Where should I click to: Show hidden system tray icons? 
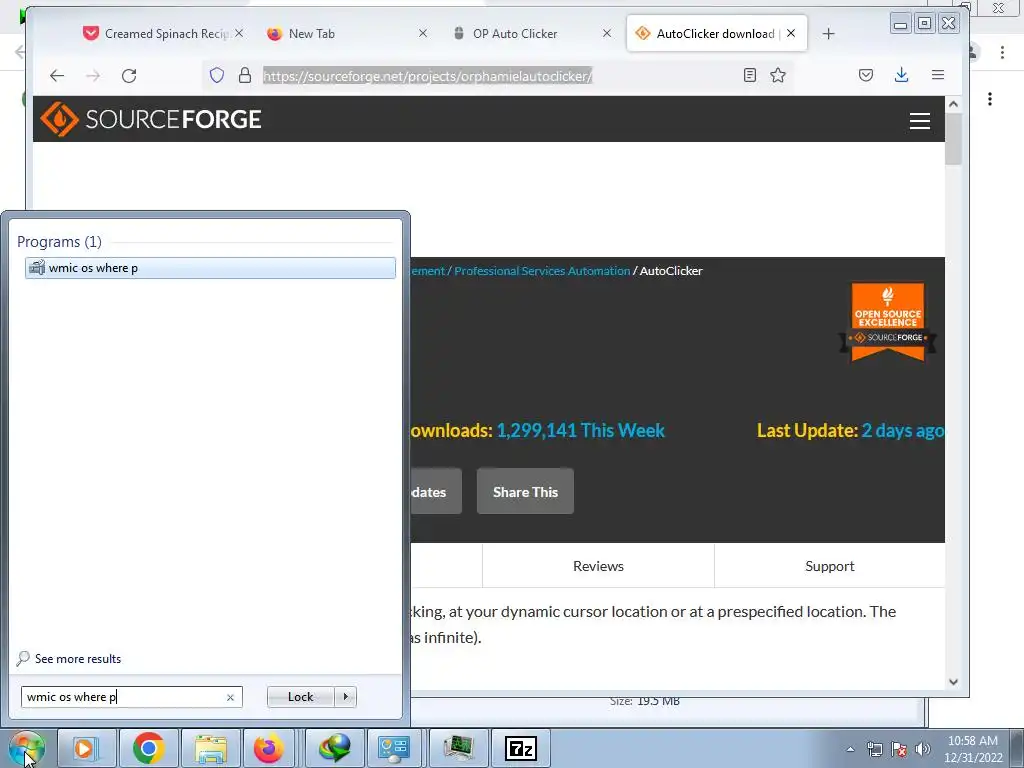coord(850,749)
